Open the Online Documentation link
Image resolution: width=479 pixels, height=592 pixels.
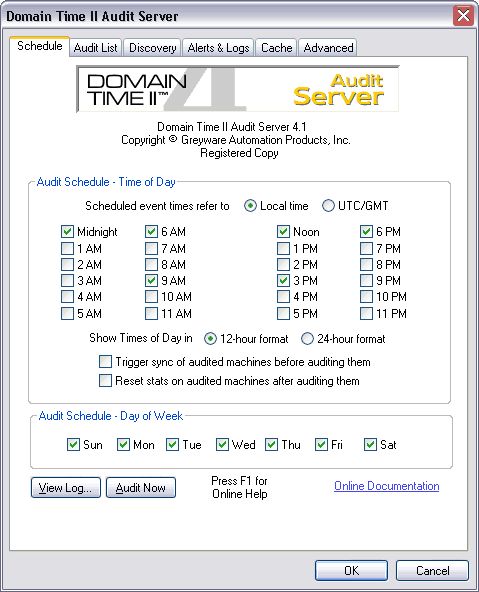[x=387, y=486]
